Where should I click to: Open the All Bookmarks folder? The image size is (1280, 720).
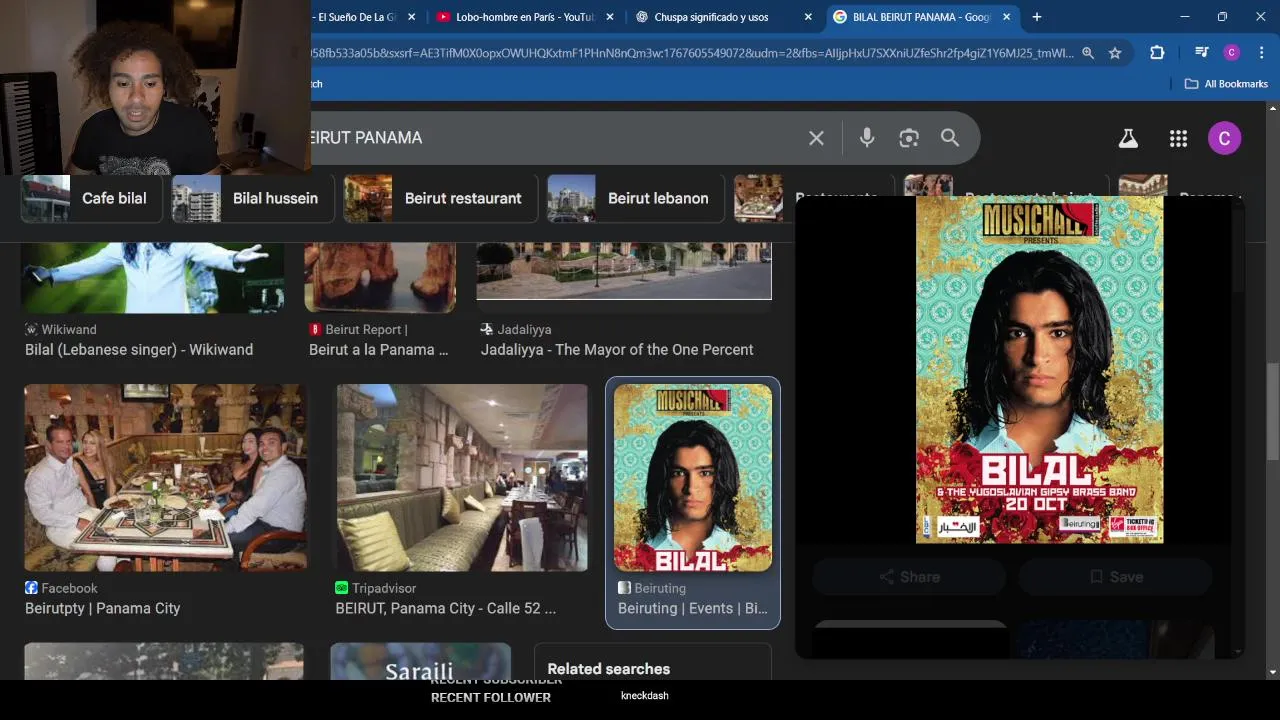click(1226, 84)
